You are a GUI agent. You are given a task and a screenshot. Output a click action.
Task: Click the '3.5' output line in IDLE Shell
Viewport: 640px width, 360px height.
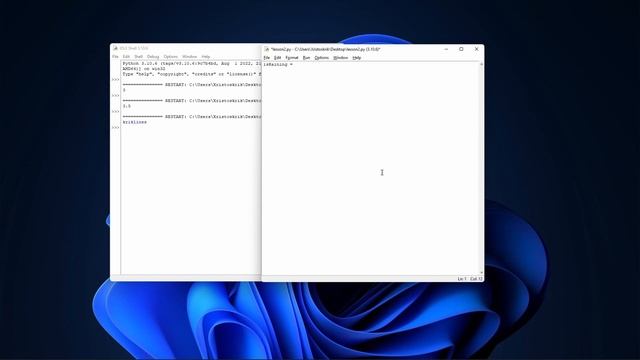(x=127, y=106)
